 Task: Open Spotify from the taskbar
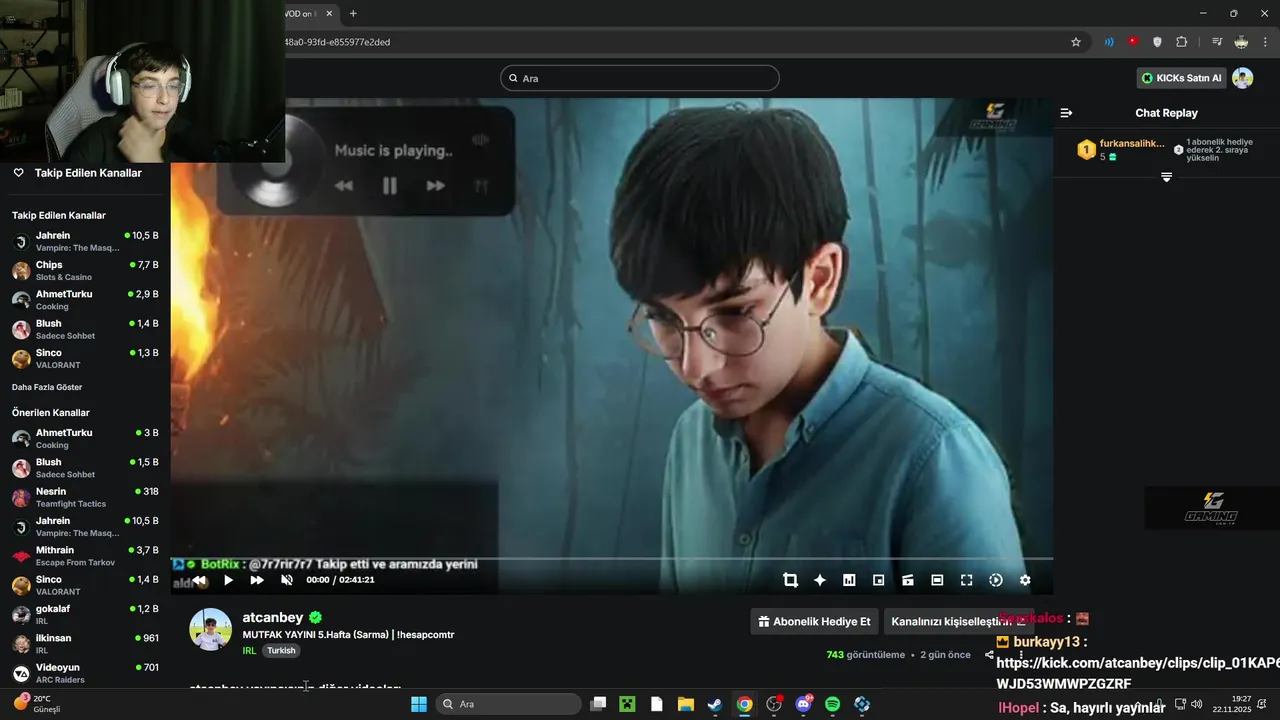pyautogui.click(x=833, y=704)
